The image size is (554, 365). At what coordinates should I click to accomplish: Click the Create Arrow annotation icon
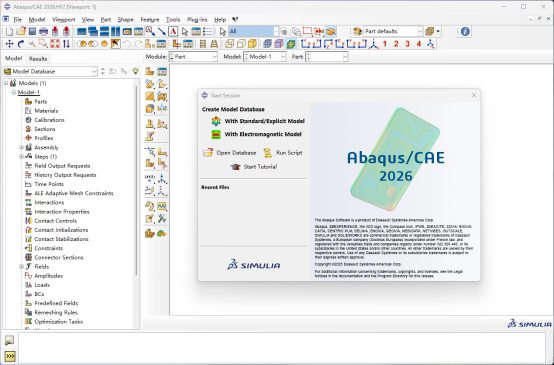[161, 31]
